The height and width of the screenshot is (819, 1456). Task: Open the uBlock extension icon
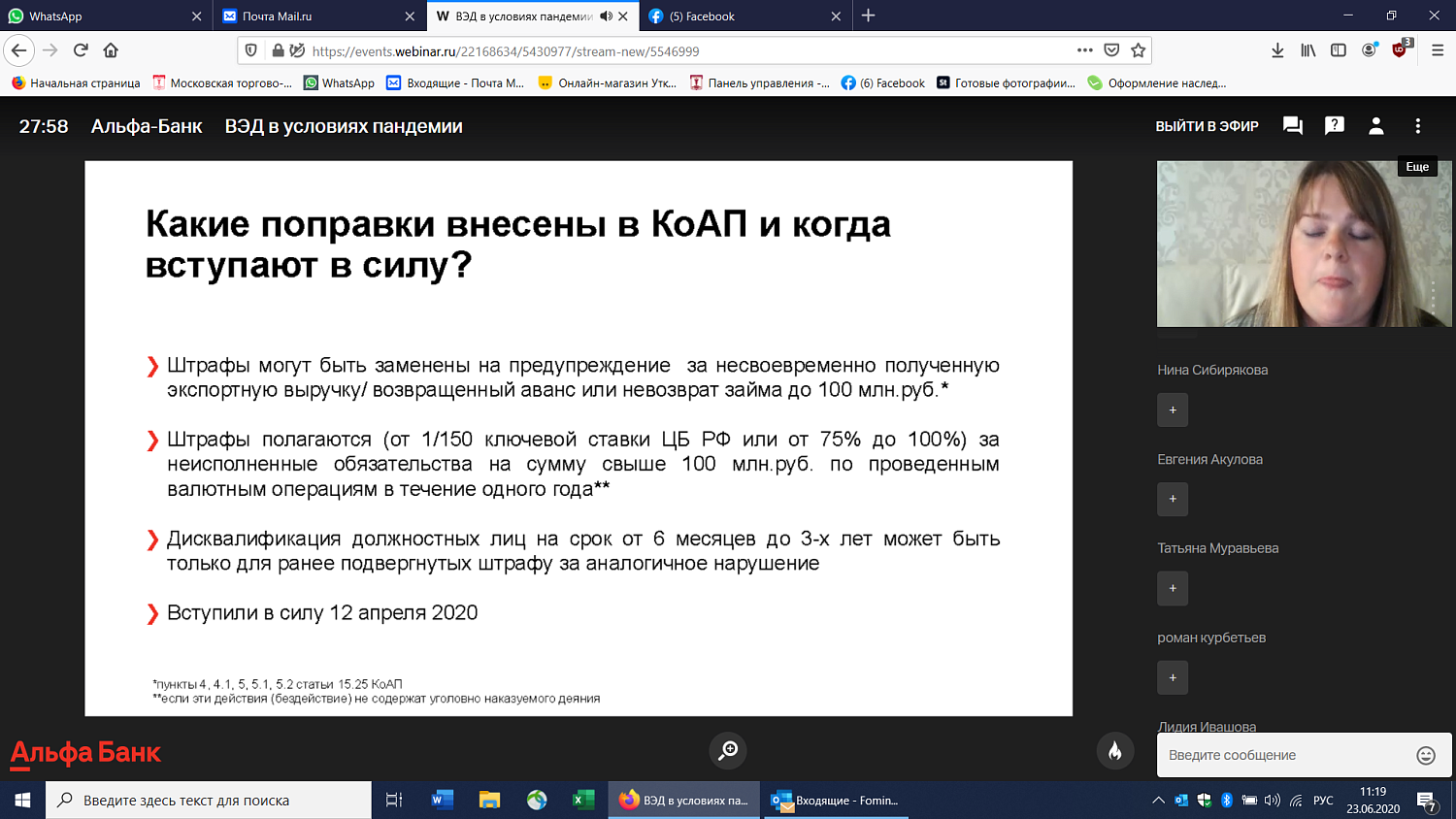click(1401, 49)
